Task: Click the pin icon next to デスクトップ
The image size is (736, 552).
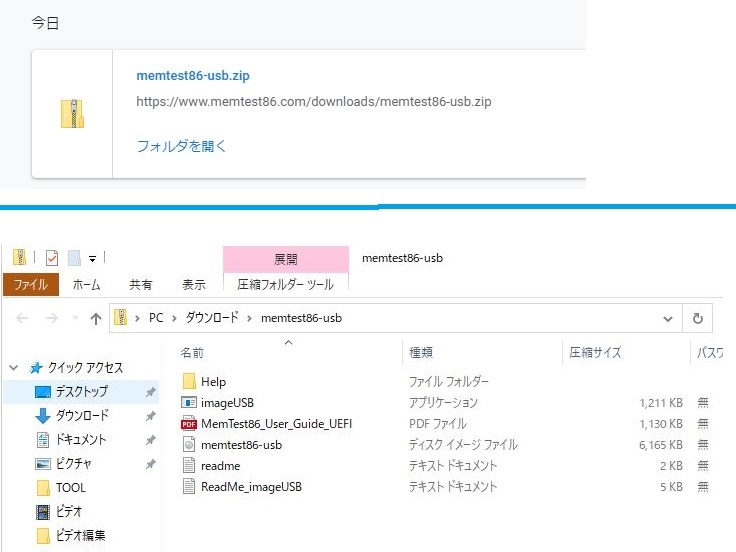Action: (x=150, y=392)
